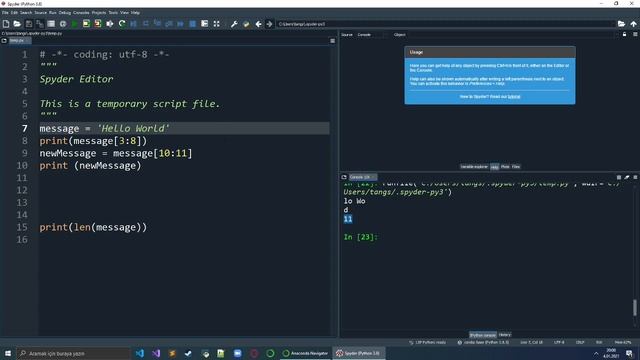Interrupt the kernel with the stop icon
Viewport: 640px width, 360px height.
(x=619, y=177)
